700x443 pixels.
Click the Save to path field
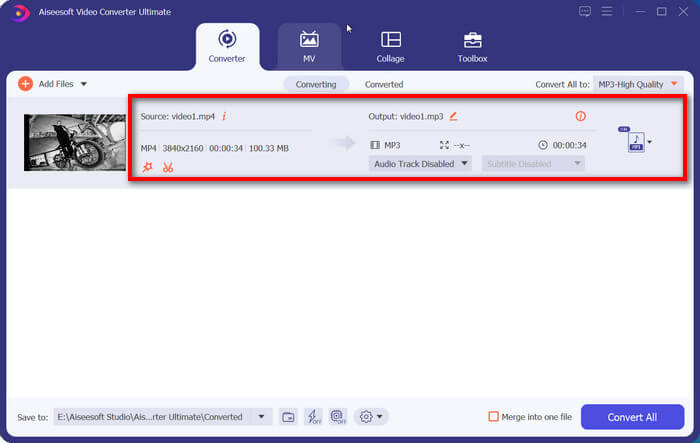coord(163,417)
